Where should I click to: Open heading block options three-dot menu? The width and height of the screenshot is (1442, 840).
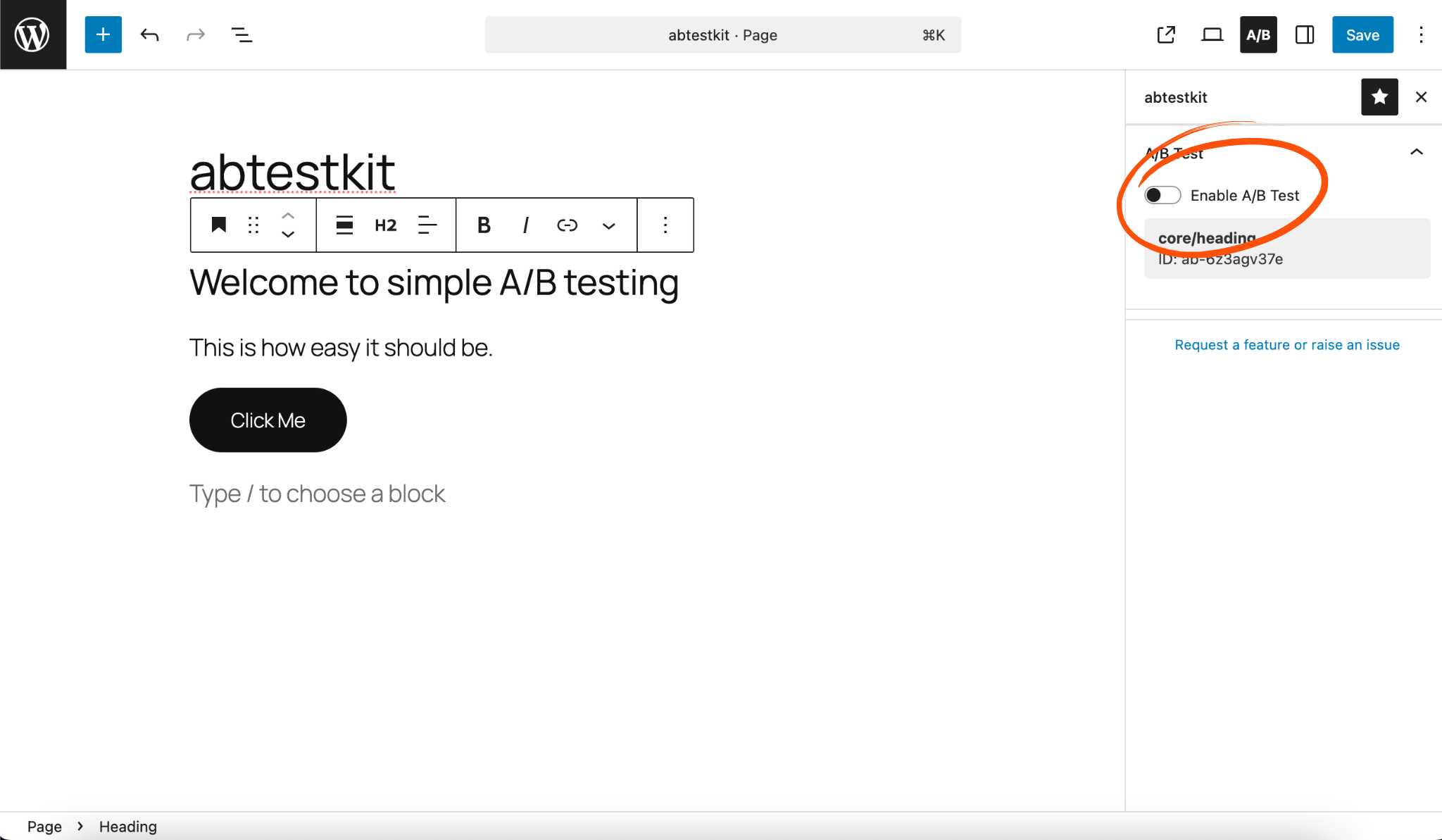point(665,225)
